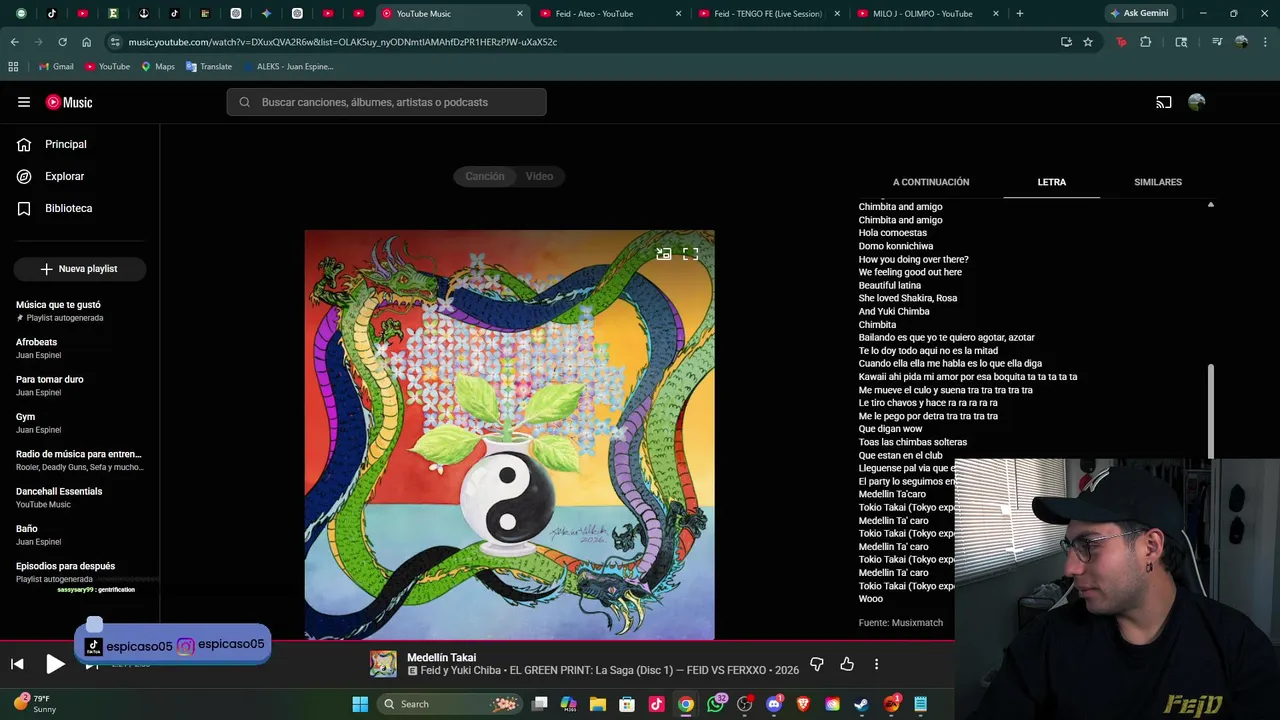The height and width of the screenshot is (720, 1280).
Task: Open the Chrome apps grid in the bookmarks bar
Action: 13,66
